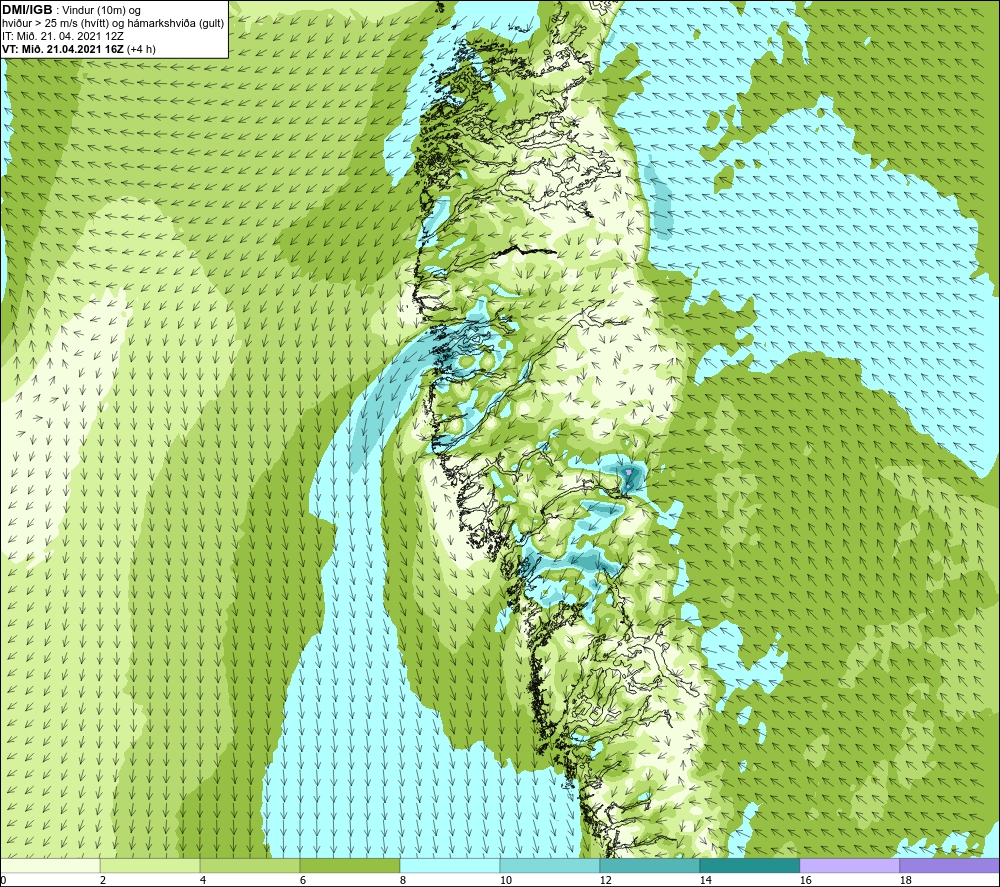Click the legend scale label 14

click(705, 881)
